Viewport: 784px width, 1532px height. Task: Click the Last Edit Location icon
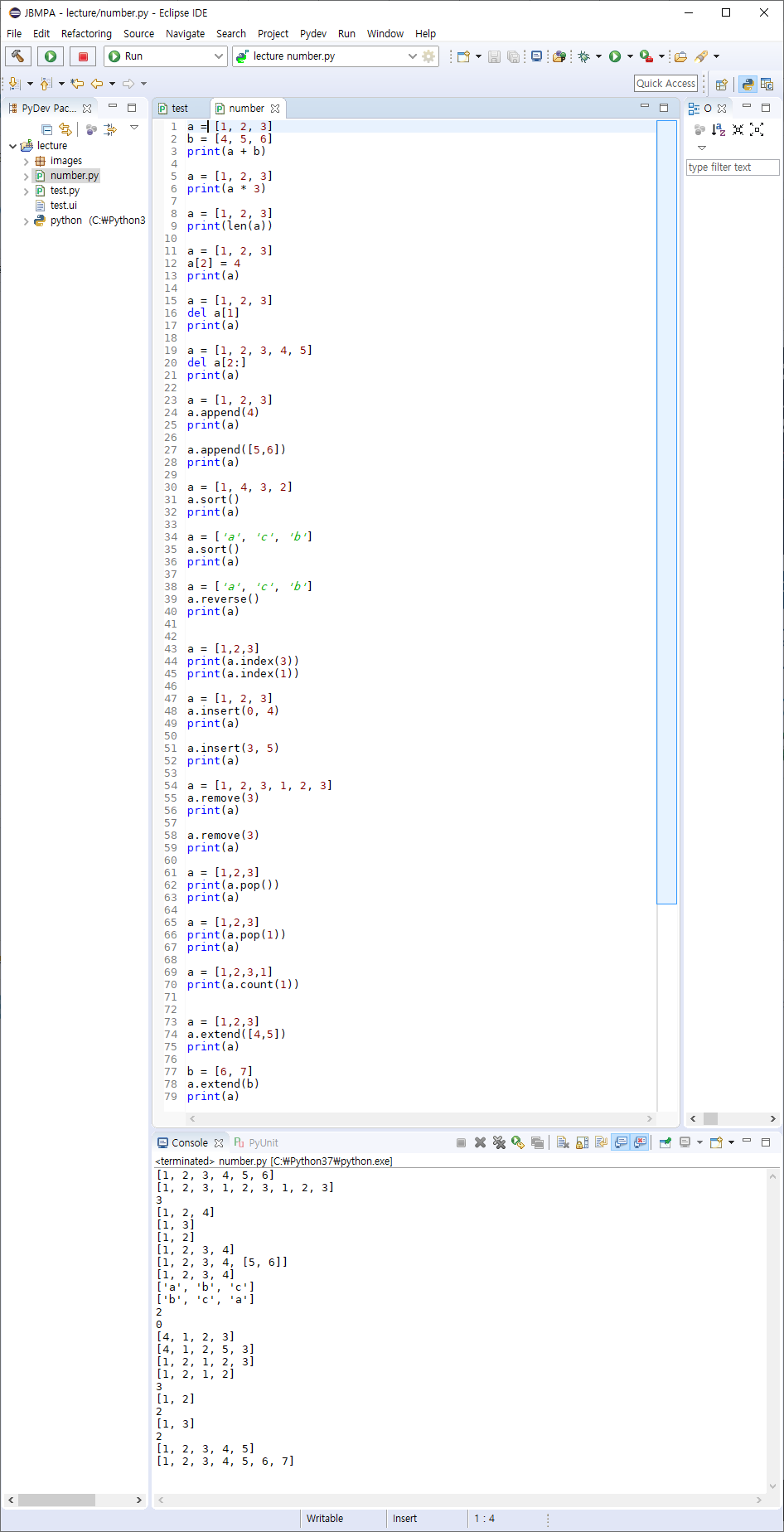click(77, 83)
